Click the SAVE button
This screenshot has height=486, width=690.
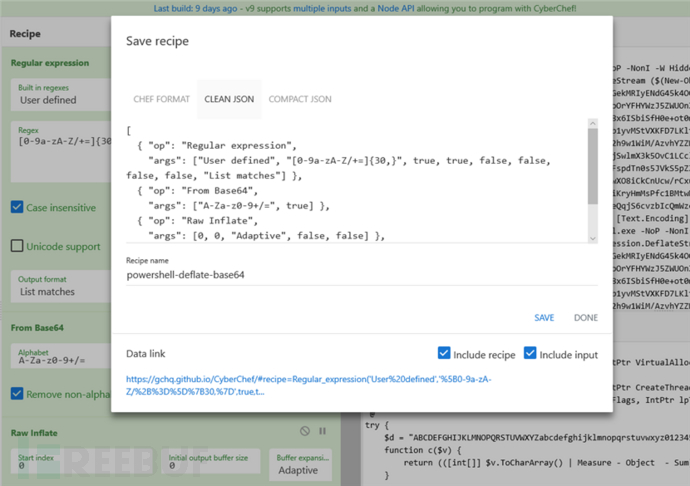pos(544,318)
